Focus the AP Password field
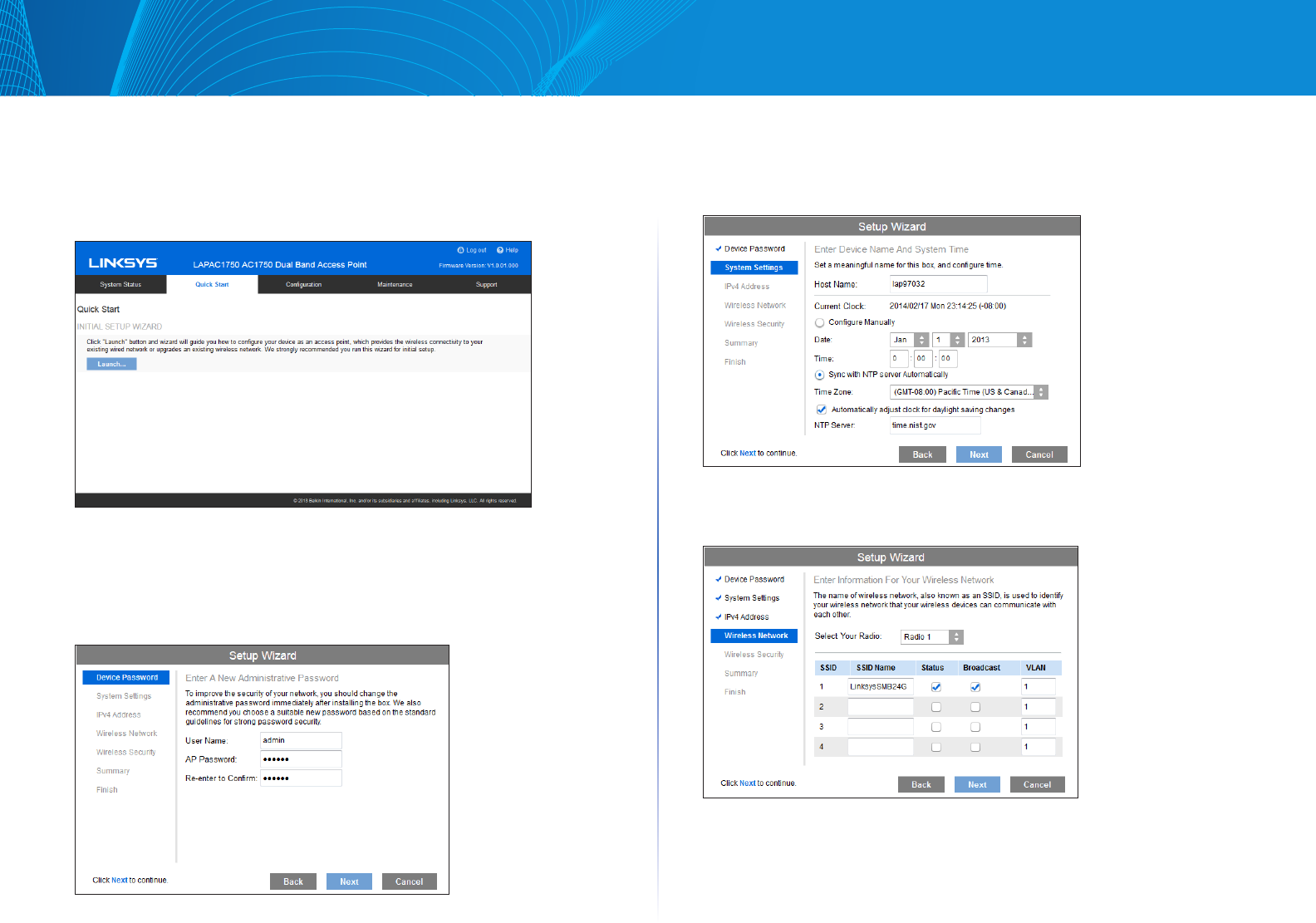Viewport: 1316px width, 923px height. pyautogui.click(x=301, y=759)
